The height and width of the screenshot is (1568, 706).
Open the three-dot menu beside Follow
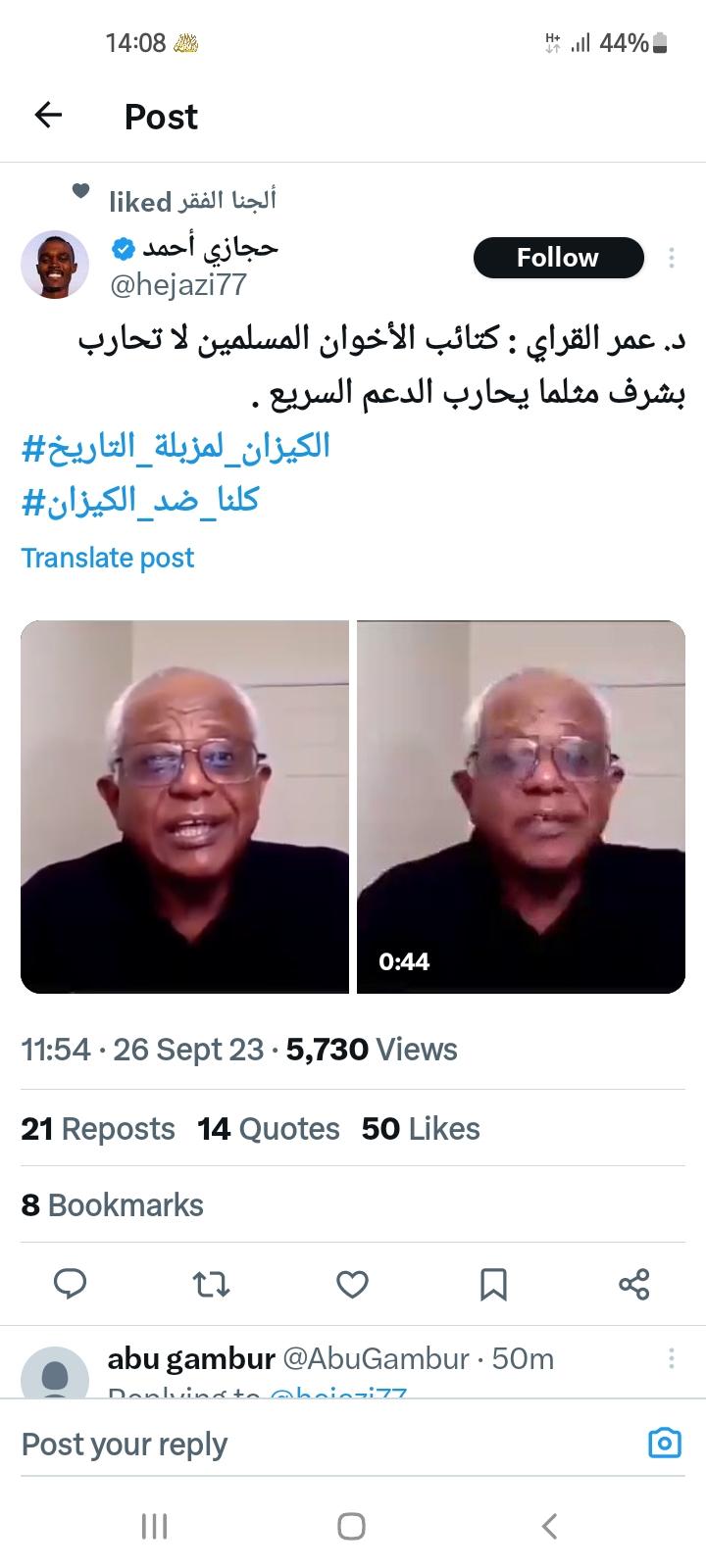(x=672, y=258)
